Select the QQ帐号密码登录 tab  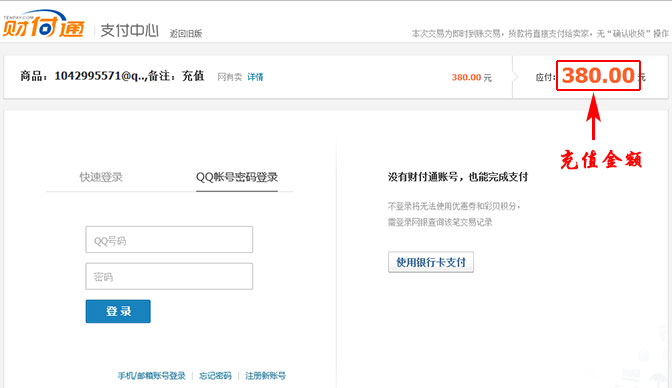point(237,177)
